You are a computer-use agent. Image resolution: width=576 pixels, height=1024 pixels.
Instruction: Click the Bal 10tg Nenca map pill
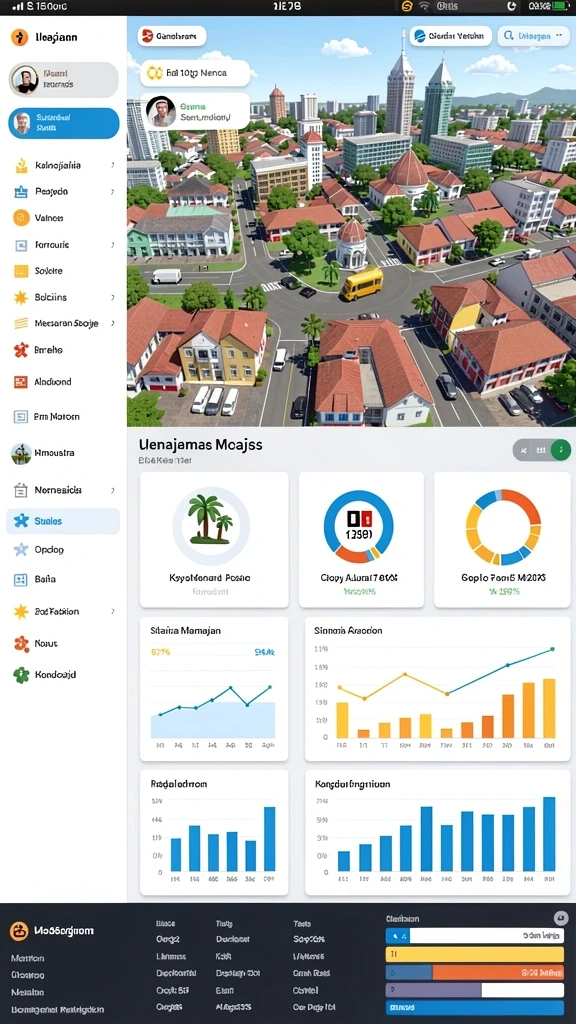click(x=196, y=73)
